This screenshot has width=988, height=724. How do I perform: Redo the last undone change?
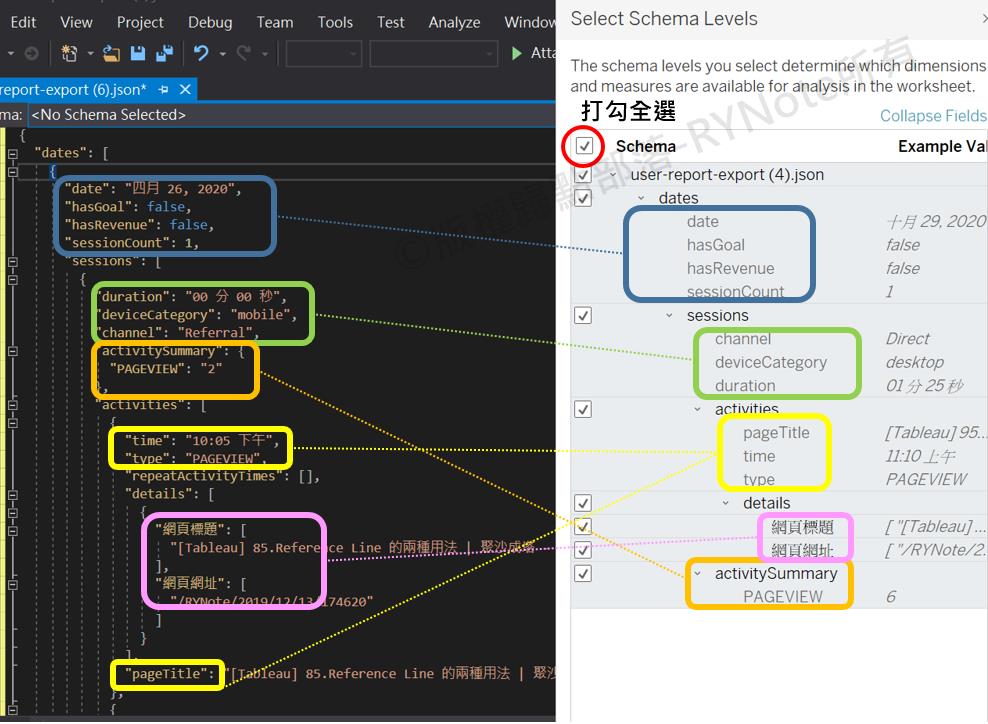point(245,54)
